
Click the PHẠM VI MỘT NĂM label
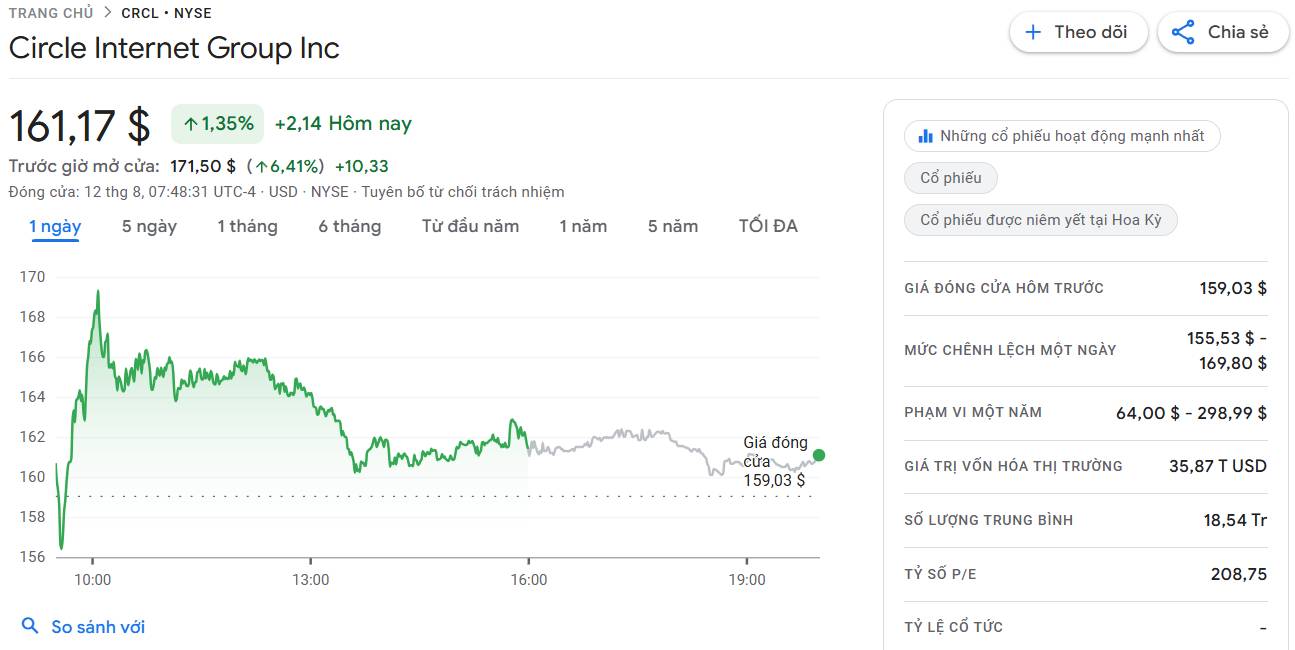coord(973,412)
